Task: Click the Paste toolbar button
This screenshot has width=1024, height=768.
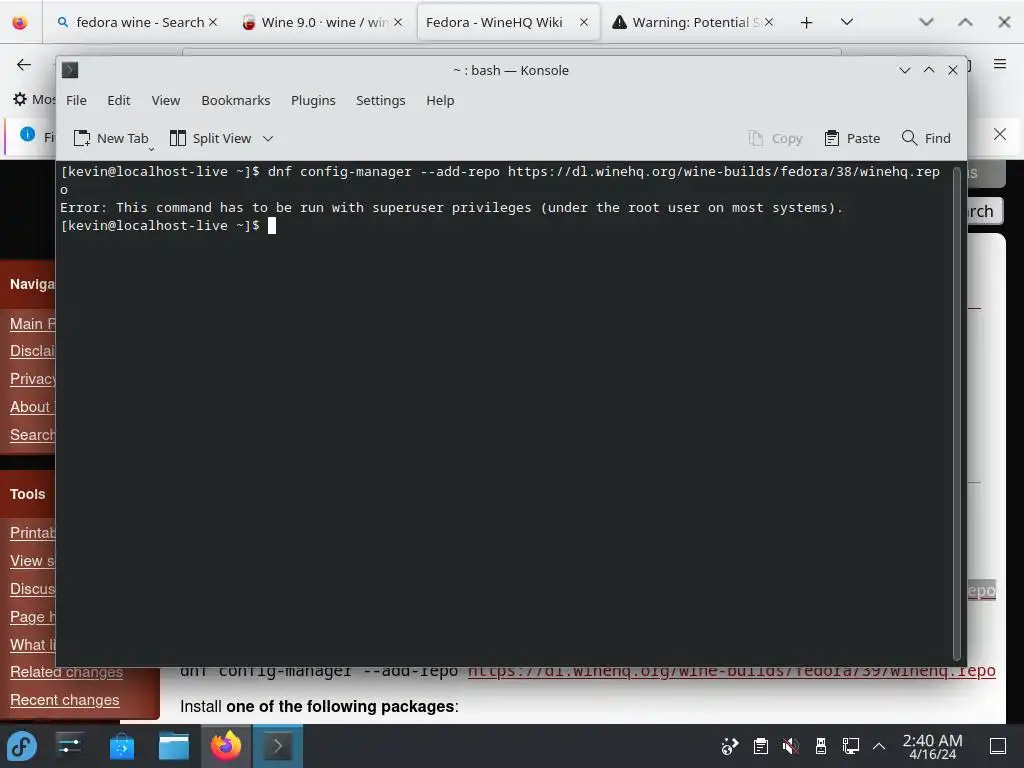Action: [x=852, y=138]
